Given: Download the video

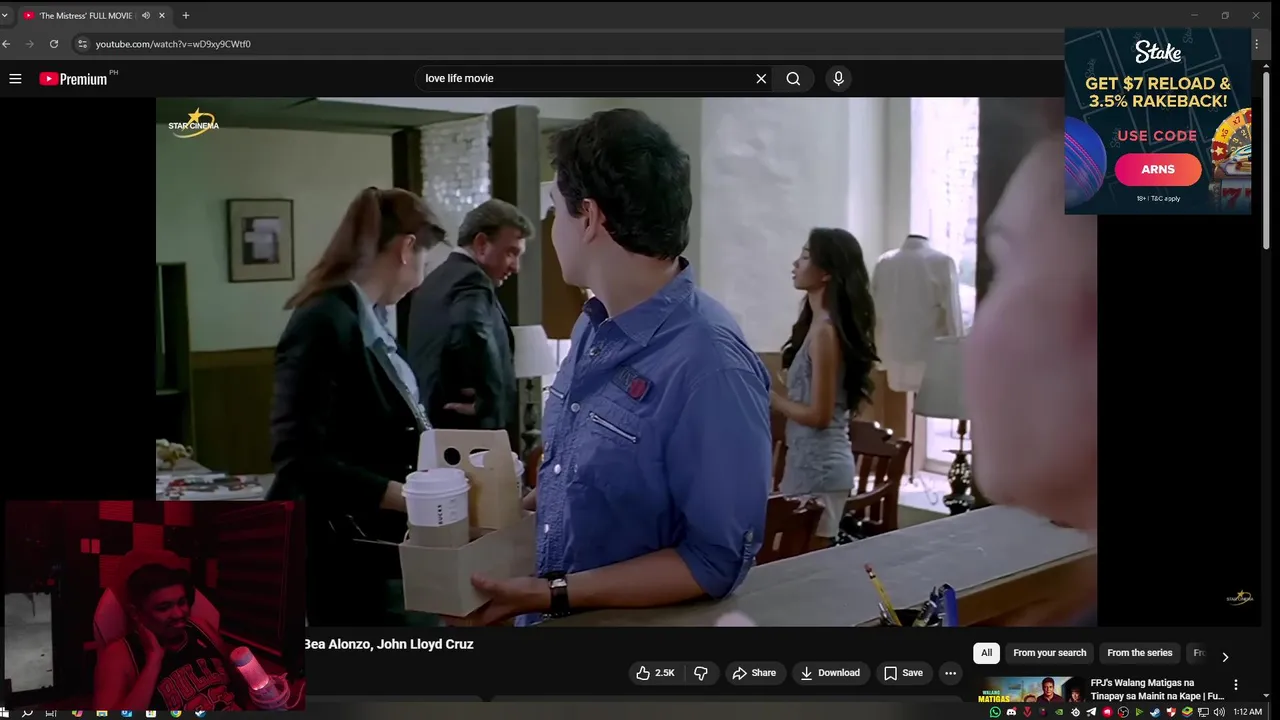Looking at the screenshot, I should tap(830, 673).
